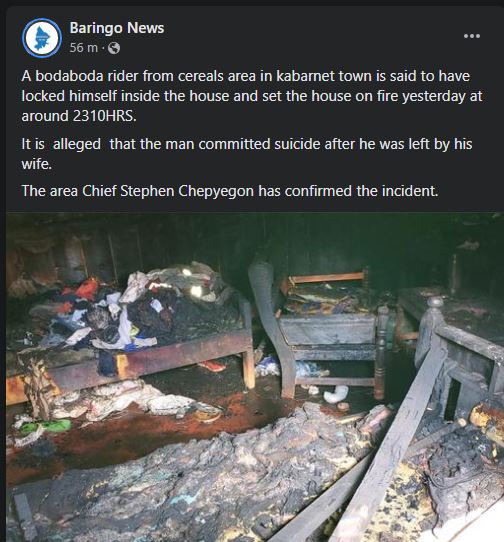This screenshot has height=542, width=504.
Task: Open the burnt room photo
Action: (x=255, y=377)
